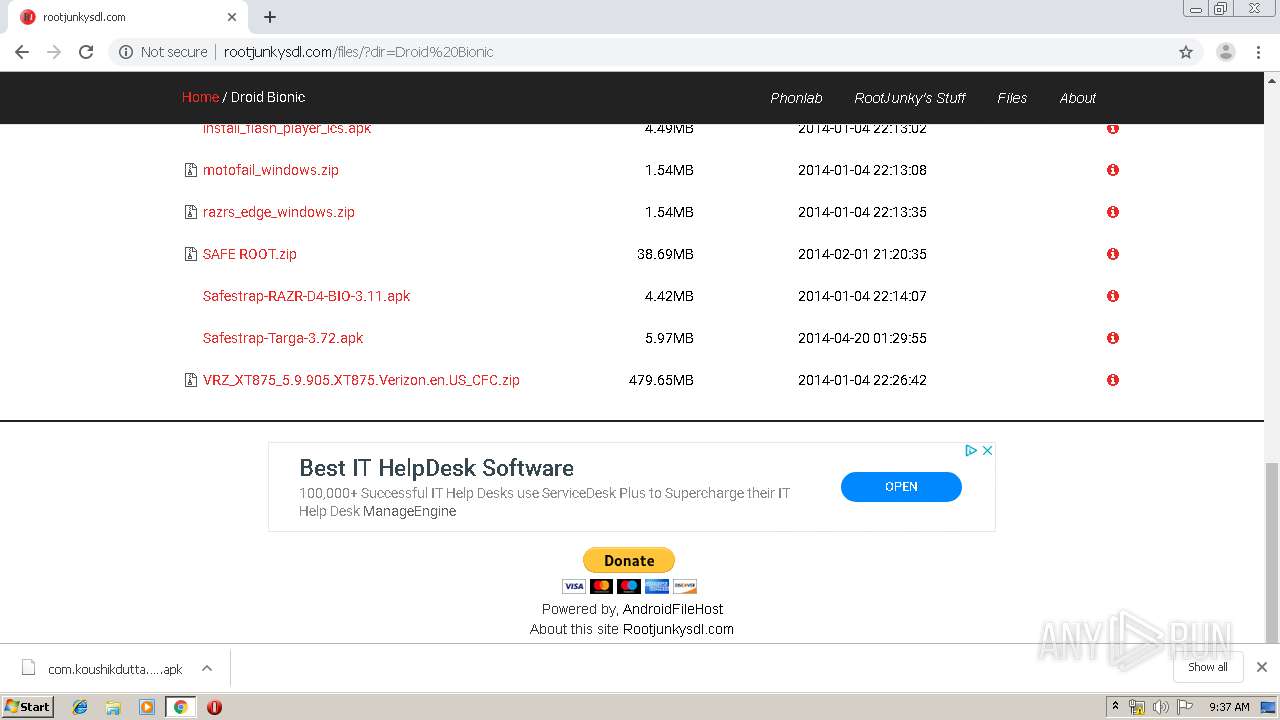Click the taskbar clock 9:37 AM
Screen dimensions: 1280x720
(1229, 707)
